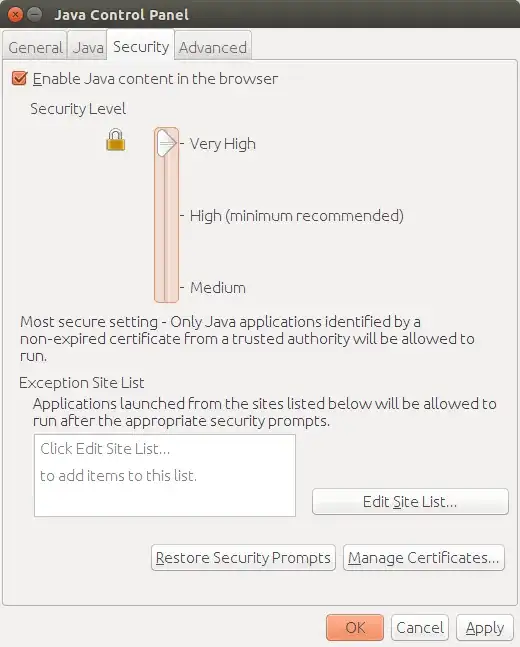Set slider to High (minimum recommended)

(x=296, y=215)
